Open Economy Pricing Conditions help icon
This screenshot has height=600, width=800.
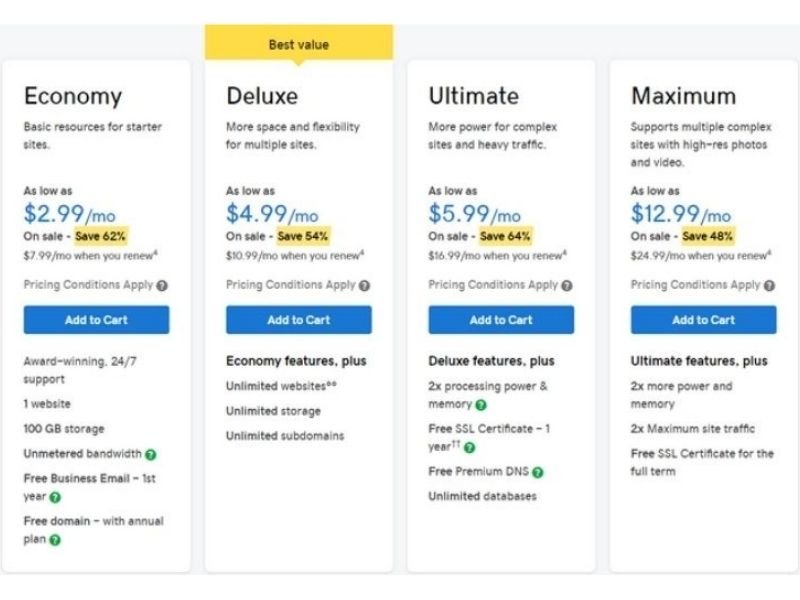point(162,286)
